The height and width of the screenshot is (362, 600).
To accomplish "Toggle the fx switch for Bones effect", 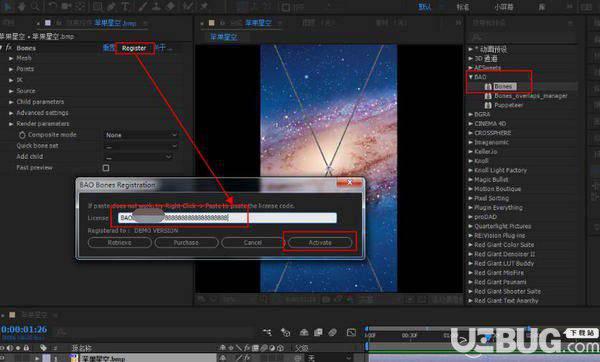I will (x=8, y=48).
